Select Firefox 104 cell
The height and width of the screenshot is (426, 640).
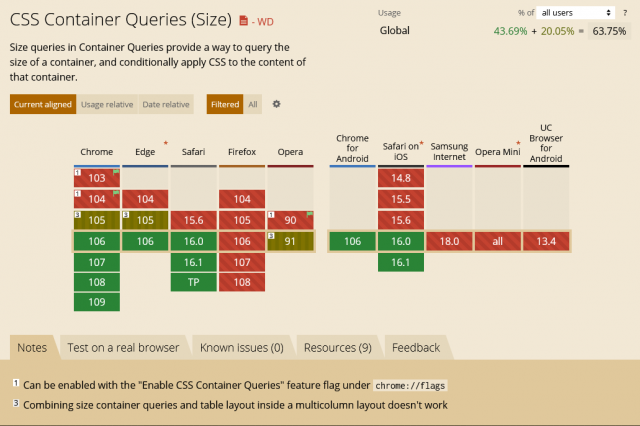[x=242, y=199]
